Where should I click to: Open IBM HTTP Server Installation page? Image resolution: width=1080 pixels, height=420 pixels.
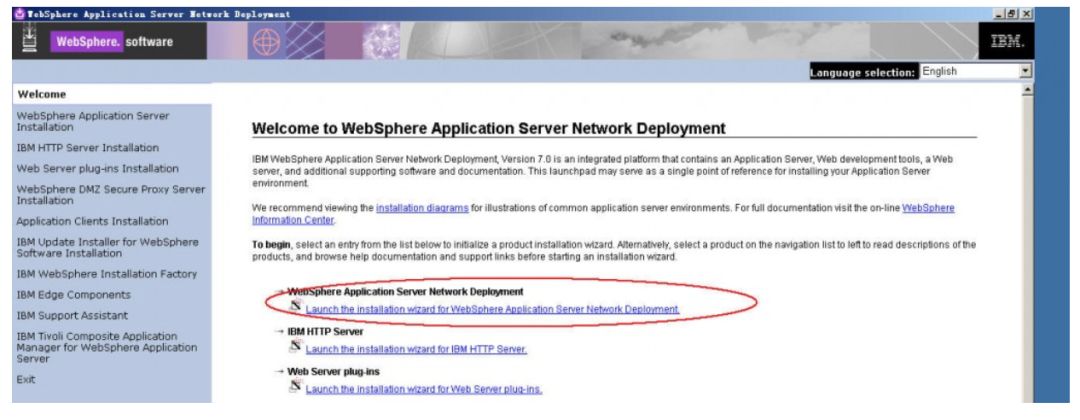point(87,148)
